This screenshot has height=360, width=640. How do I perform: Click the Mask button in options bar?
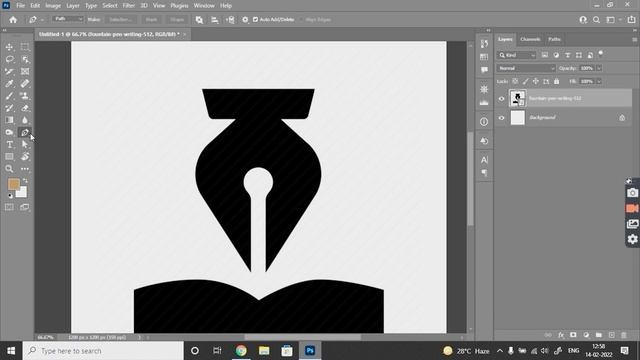151,20
